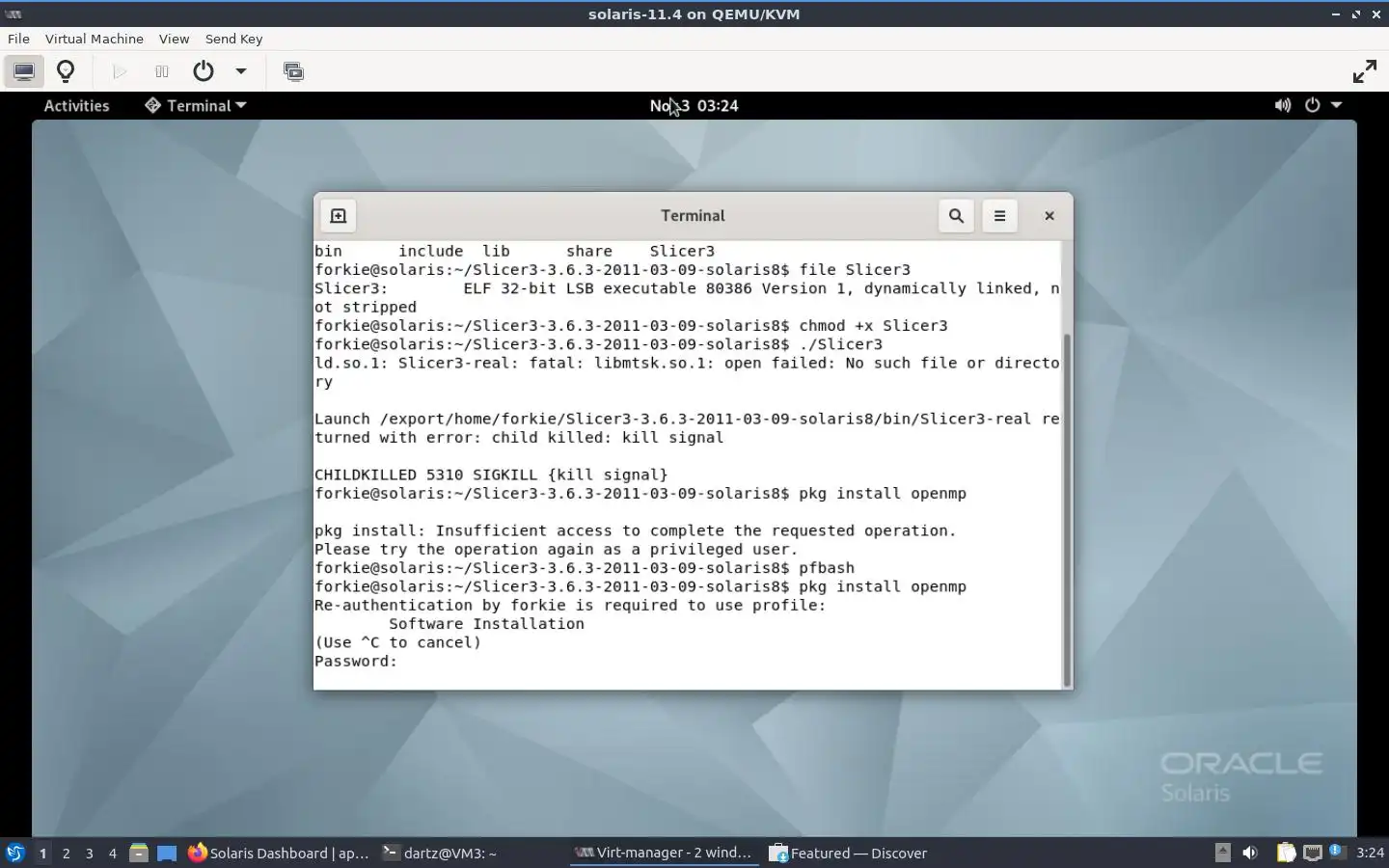Open the Virtual Machine menu
The height and width of the screenshot is (868, 1389).
pos(94,39)
